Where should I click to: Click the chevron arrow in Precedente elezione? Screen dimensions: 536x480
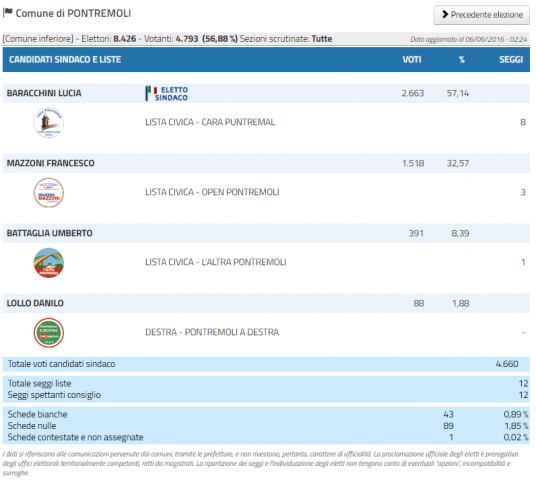coord(445,14)
